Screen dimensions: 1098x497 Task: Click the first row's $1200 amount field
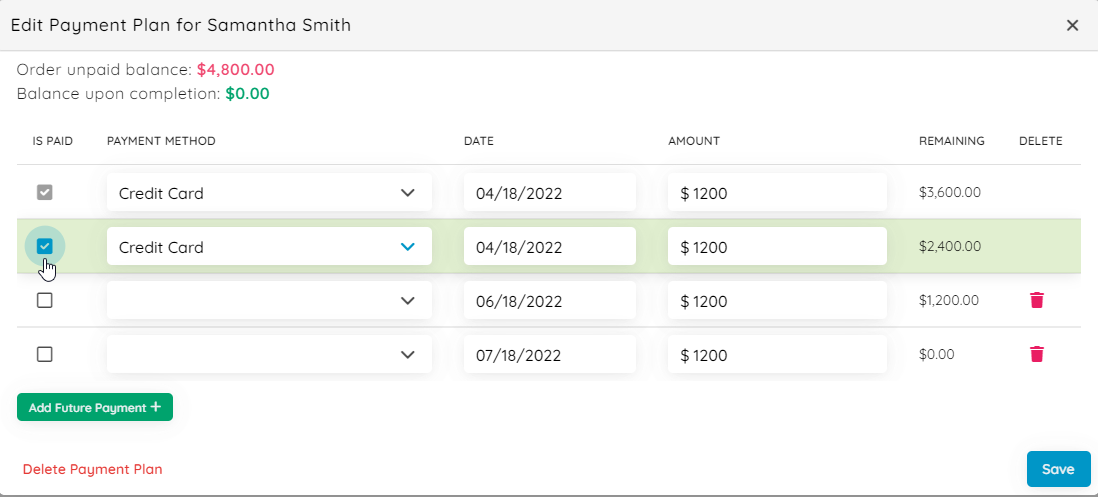tap(777, 193)
